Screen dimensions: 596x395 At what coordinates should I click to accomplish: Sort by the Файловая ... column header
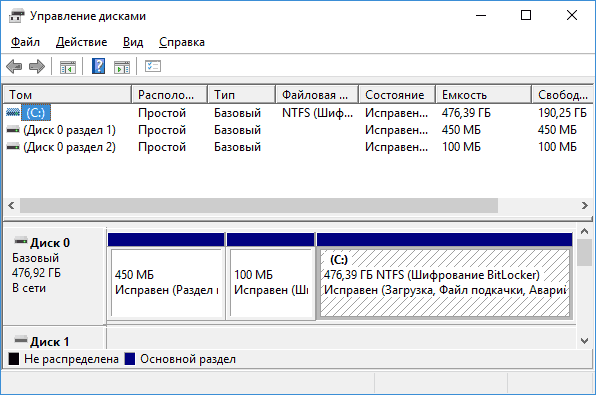coord(317,95)
